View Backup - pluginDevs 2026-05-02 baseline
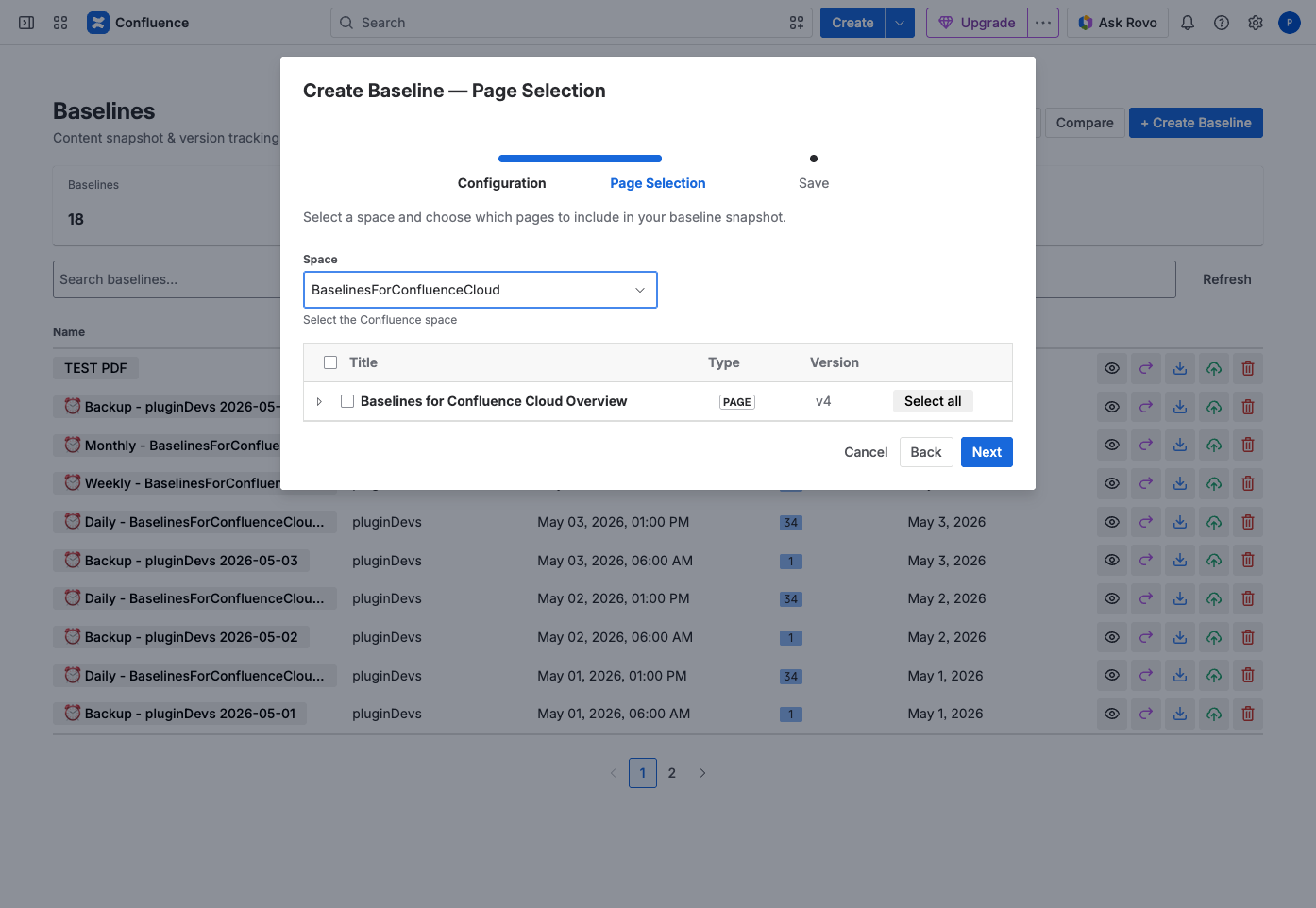1316x908 pixels. click(1112, 637)
